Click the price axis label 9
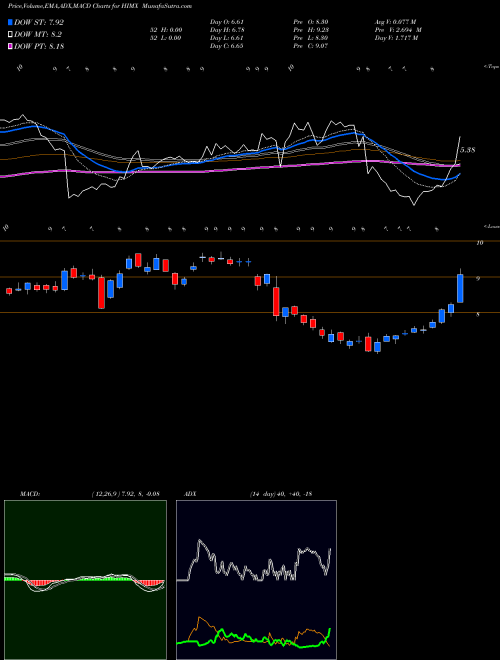Screen dimensions: 500x660 (x=478, y=278)
